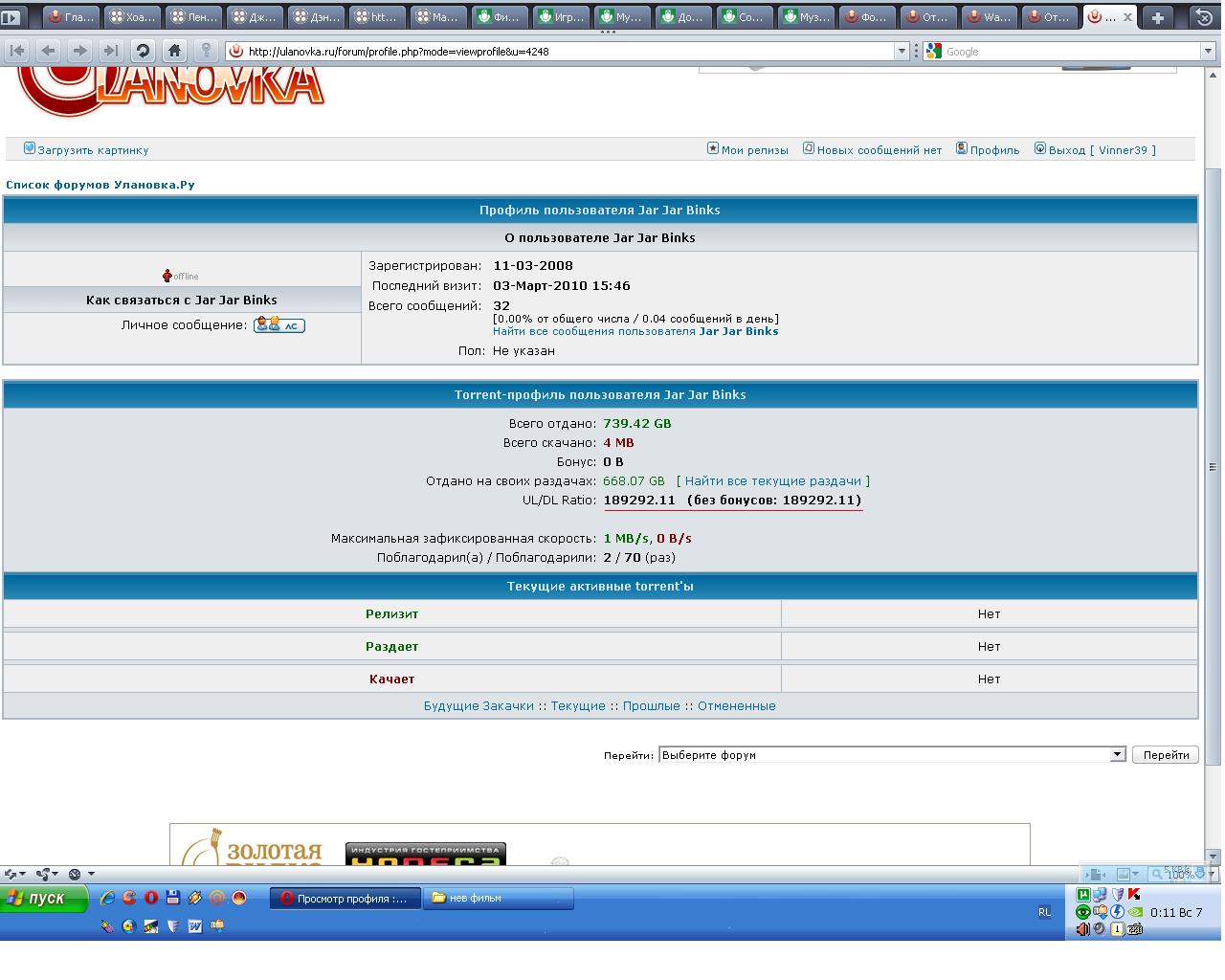
Task: Open "Найти все текущие раздачи" link
Action: [x=772, y=481]
